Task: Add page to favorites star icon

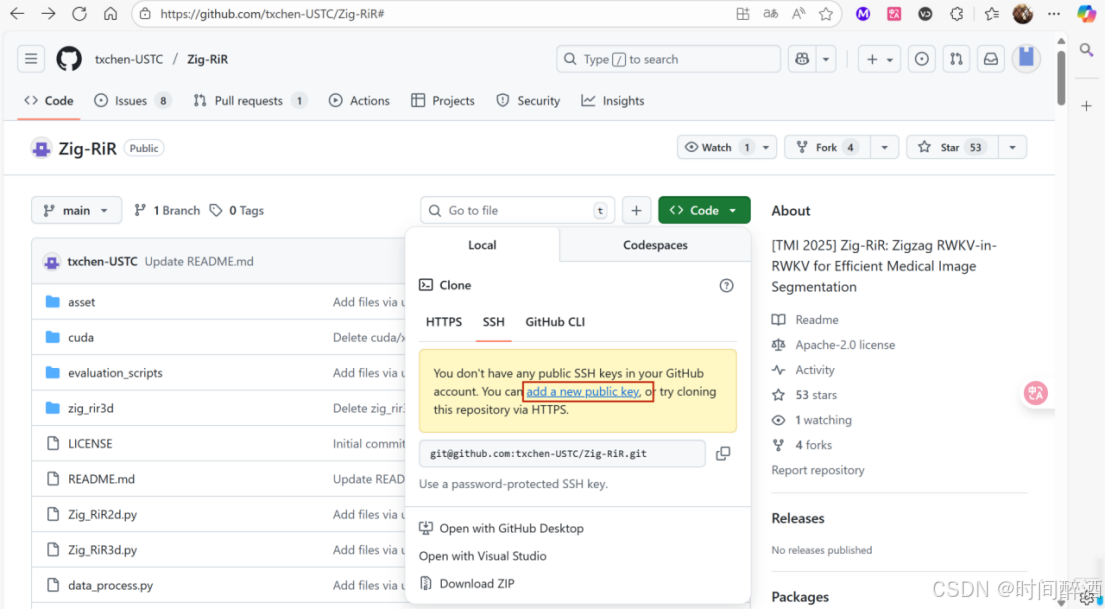Action: tap(826, 13)
